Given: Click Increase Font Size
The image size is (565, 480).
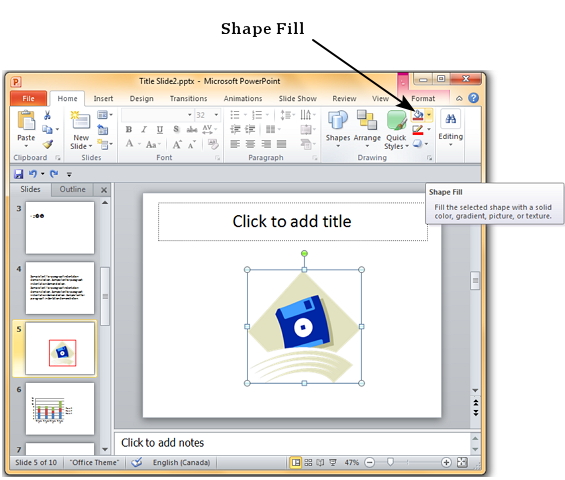Looking at the screenshot, I should (177, 145).
